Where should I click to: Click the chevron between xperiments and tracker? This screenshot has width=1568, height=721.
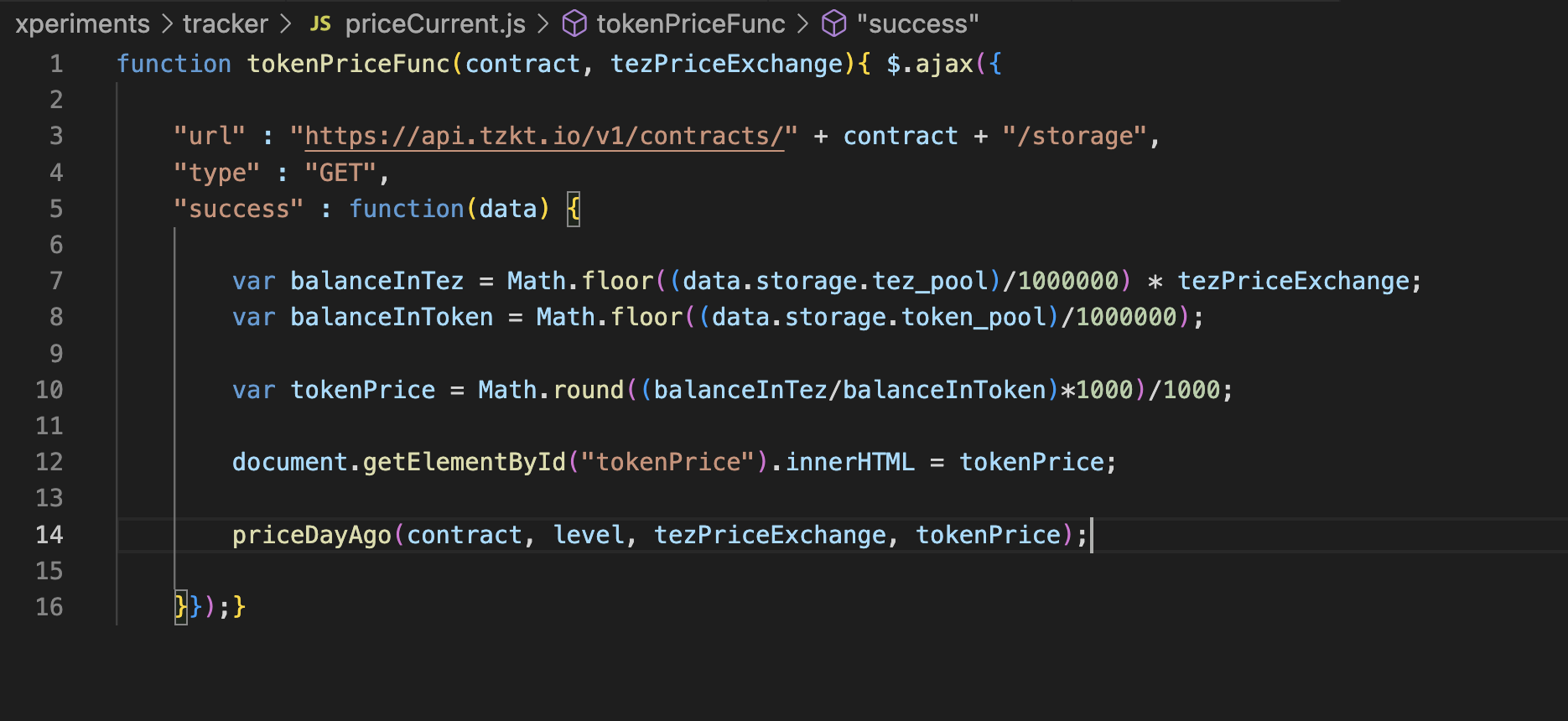166,23
